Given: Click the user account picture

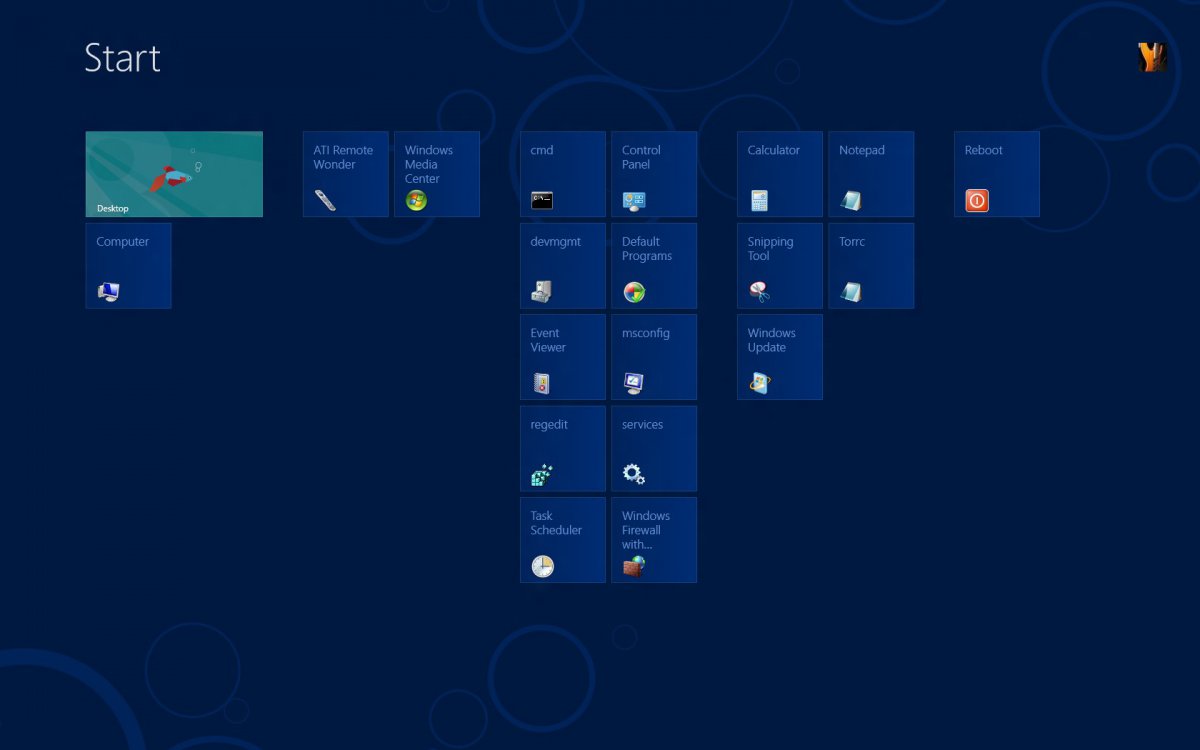Looking at the screenshot, I should [1152, 58].
